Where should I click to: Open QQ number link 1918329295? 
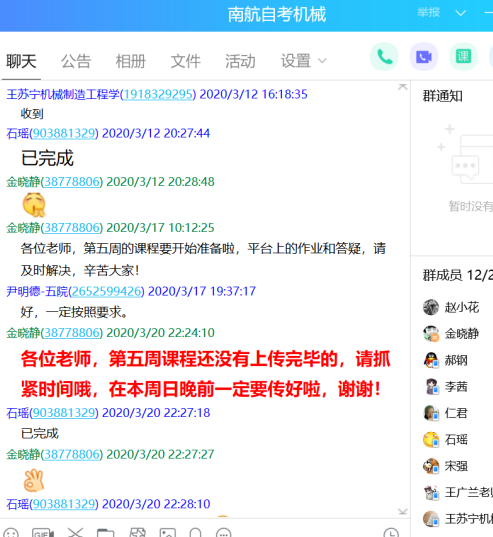point(158,94)
